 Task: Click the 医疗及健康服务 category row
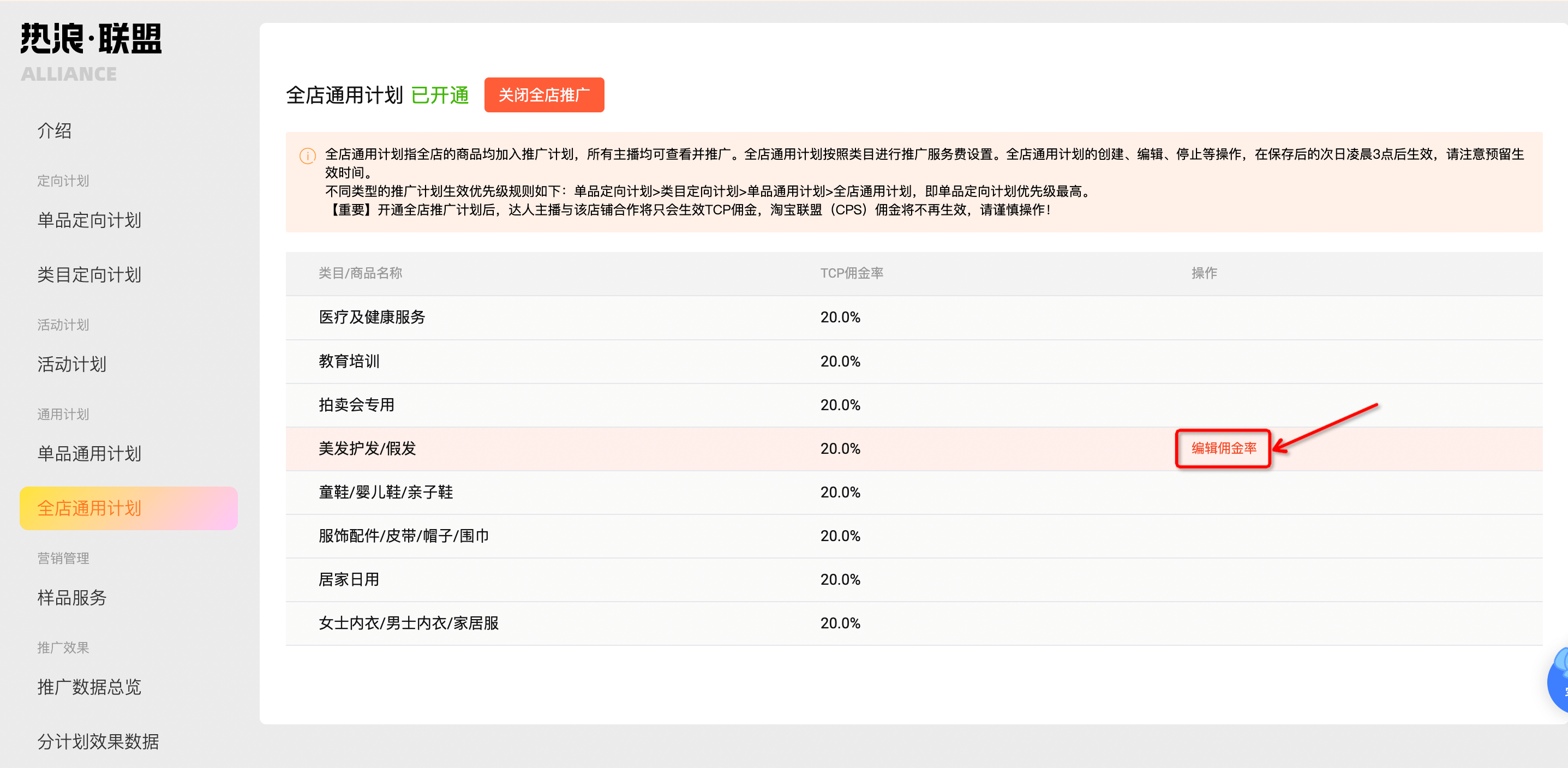coord(372,317)
